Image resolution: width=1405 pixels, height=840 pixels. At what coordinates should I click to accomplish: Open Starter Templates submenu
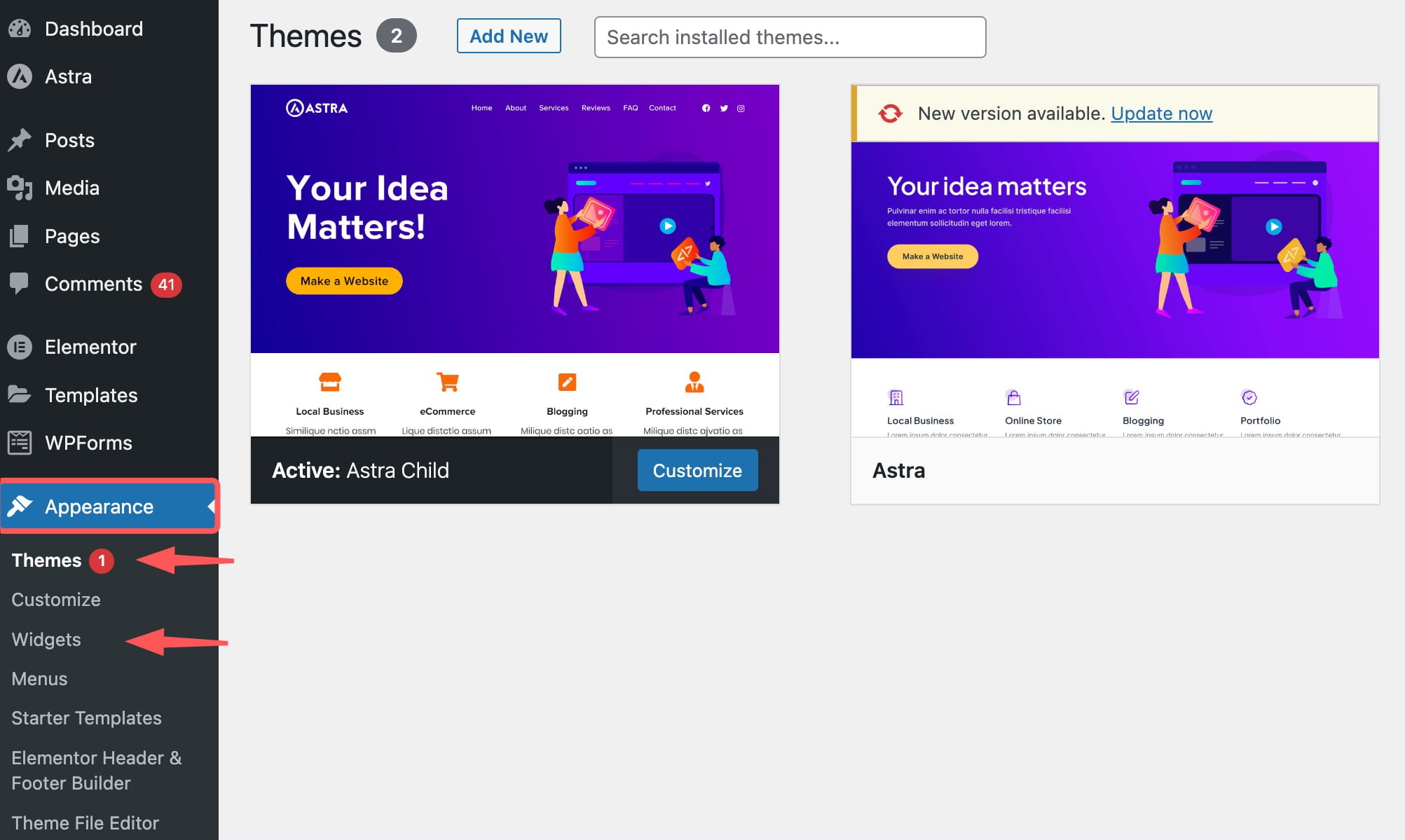point(86,717)
